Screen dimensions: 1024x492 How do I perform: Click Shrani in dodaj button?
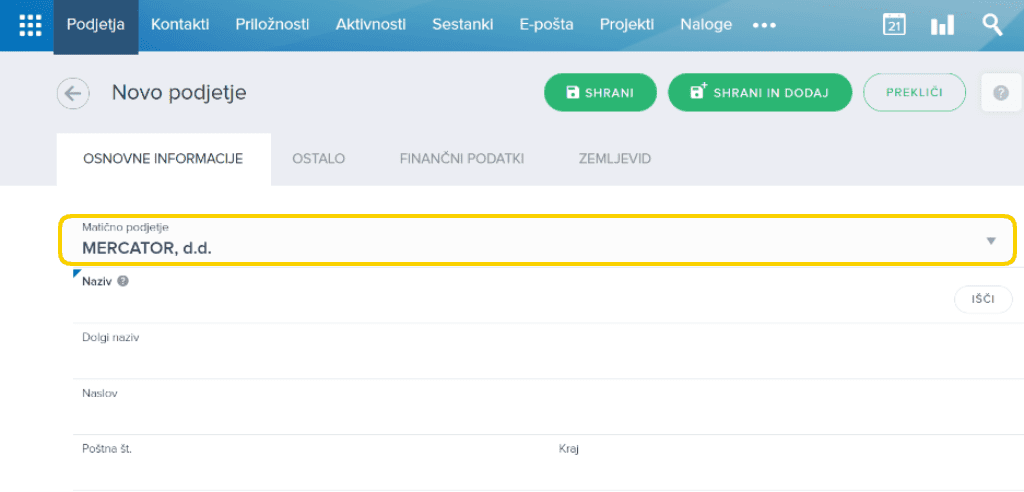[760, 93]
